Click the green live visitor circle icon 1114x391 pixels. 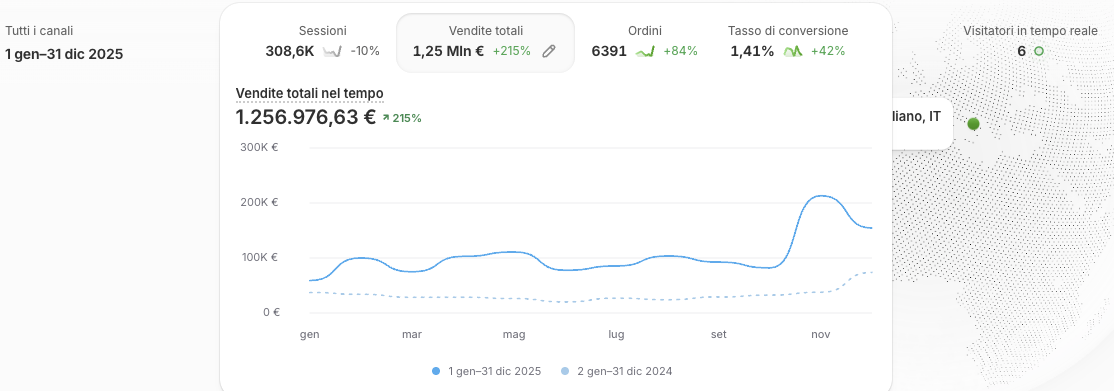(1039, 51)
